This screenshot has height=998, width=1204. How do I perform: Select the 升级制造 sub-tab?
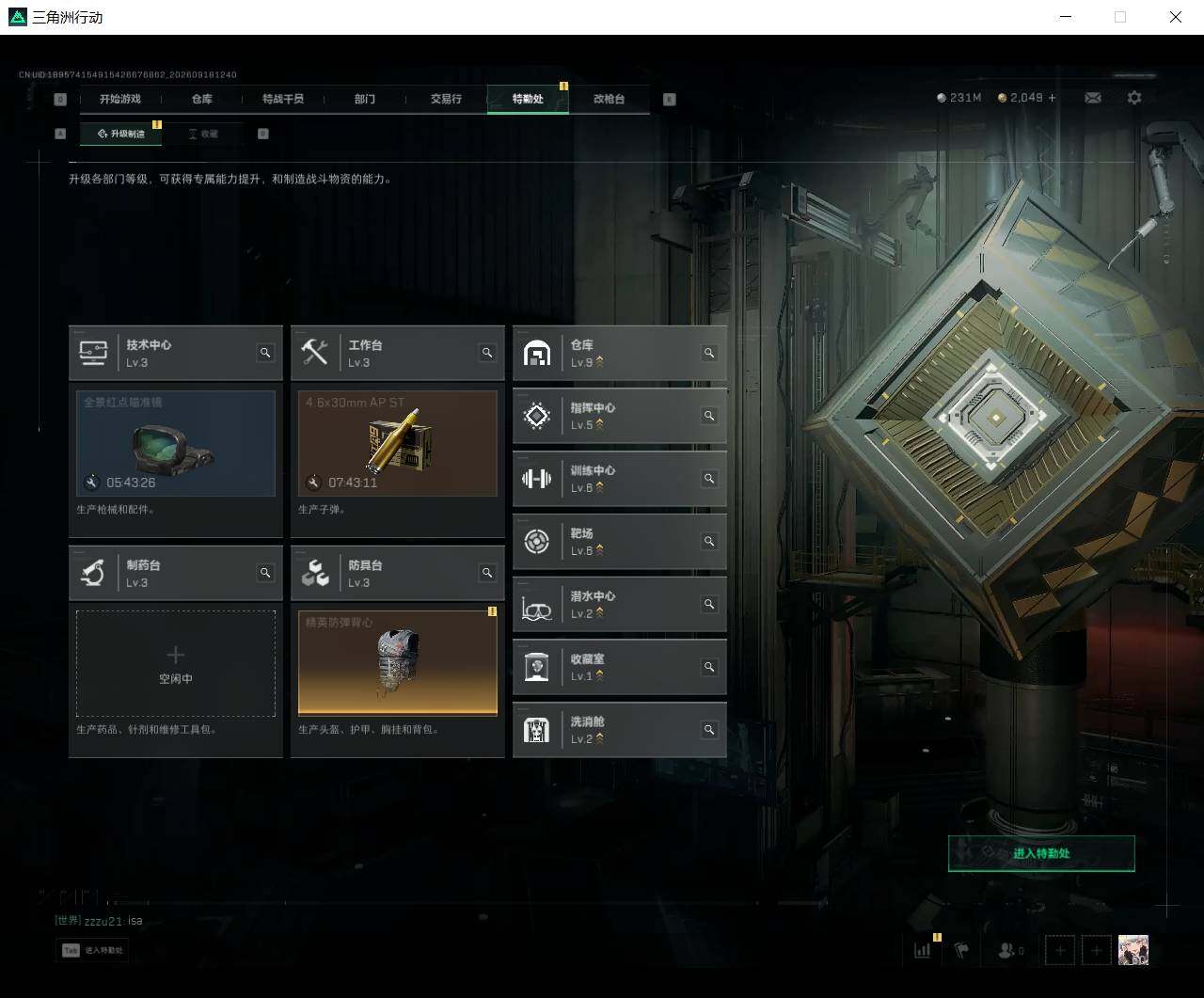point(120,134)
